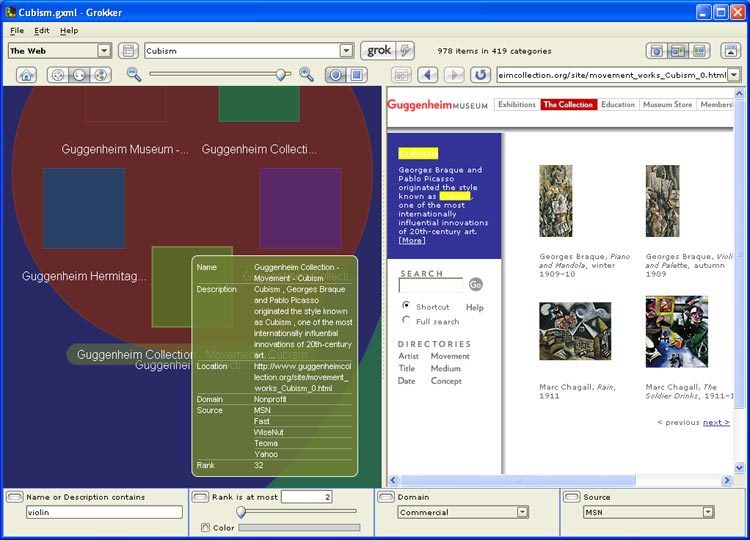This screenshot has height=540, width=750.
Task: Toggle the Rank is at most filter
Action: pyautogui.click(x=200, y=497)
